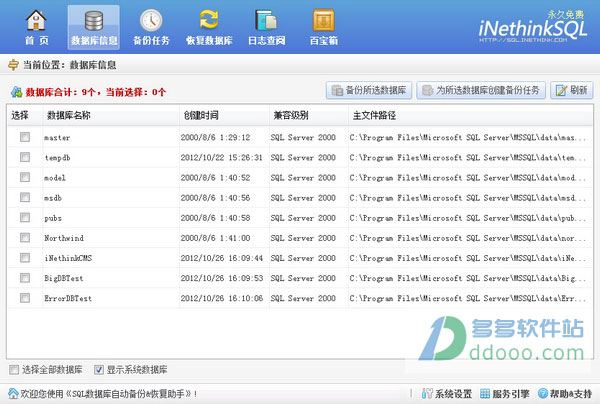The image size is (600, 404).
Task: Check the Northwind database checkbox
Action: click(x=25, y=238)
